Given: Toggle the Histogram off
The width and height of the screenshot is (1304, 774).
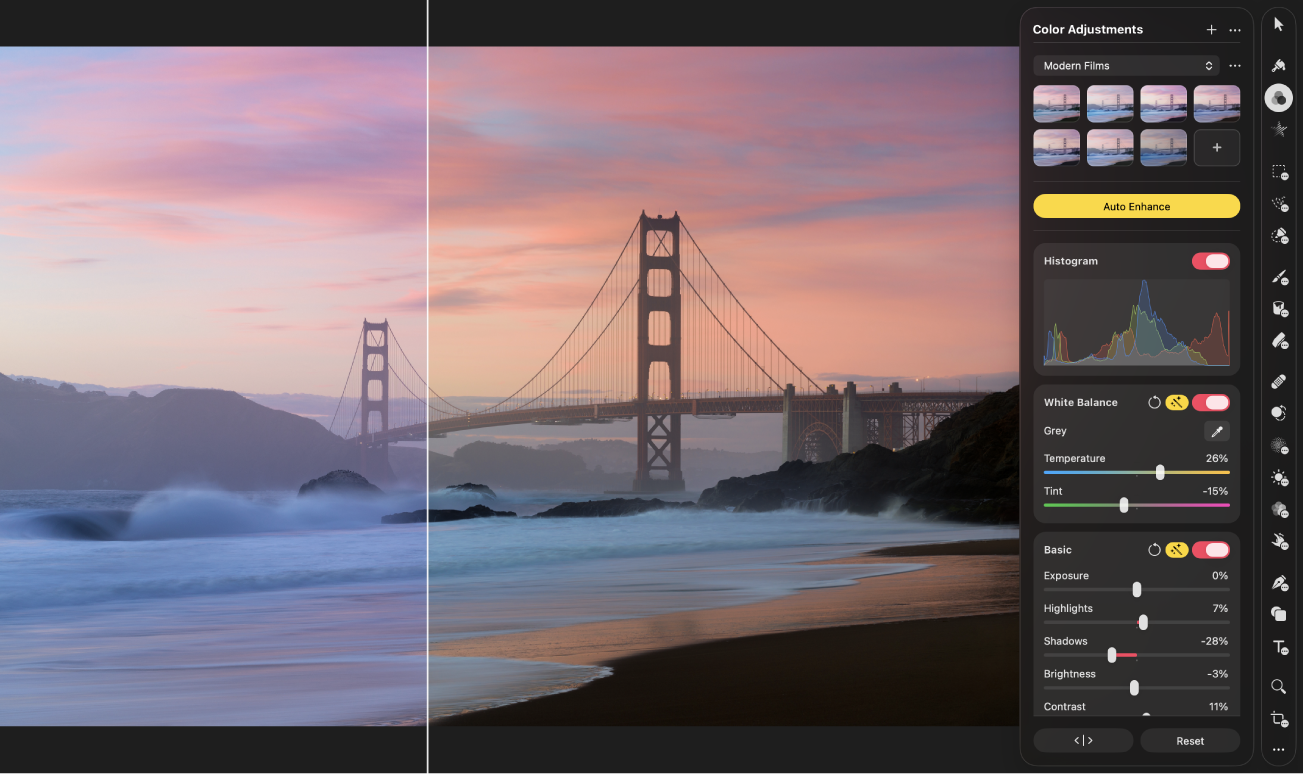Looking at the screenshot, I should 1211,261.
